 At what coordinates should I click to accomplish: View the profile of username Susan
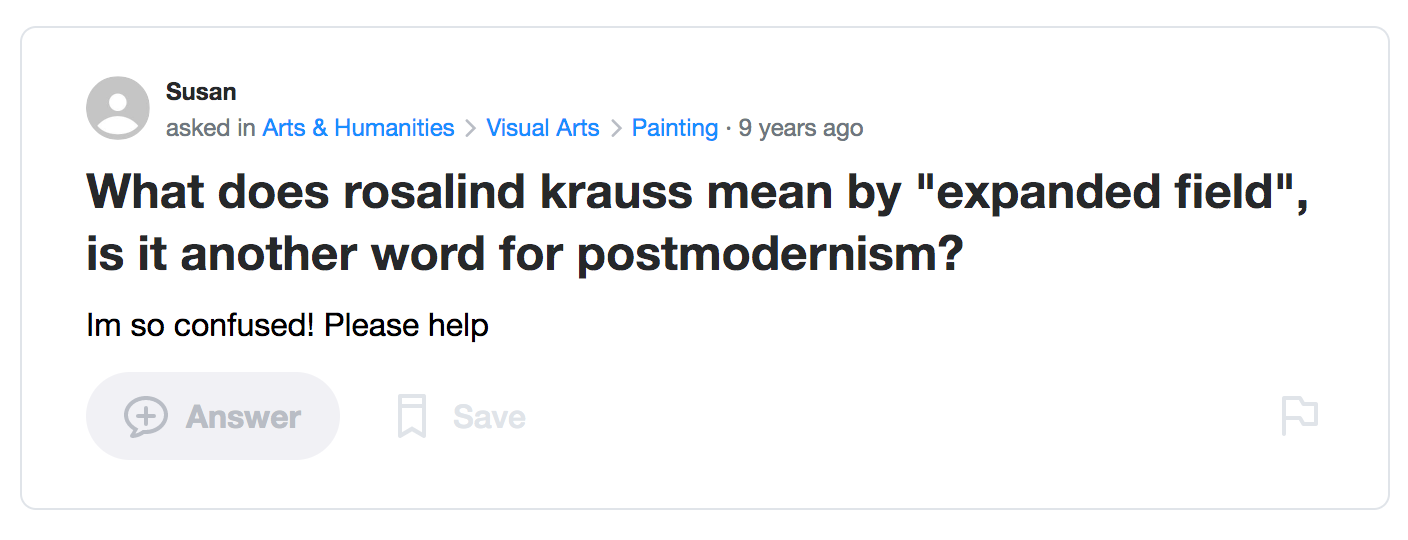pyautogui.click(x=201, y=92)
